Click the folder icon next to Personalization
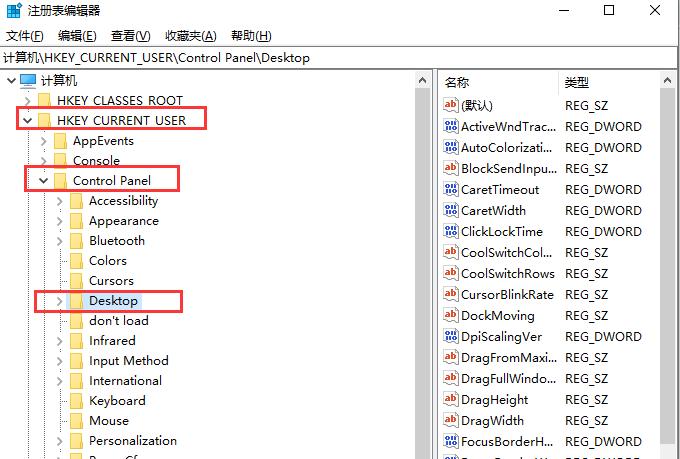The image size is (680, 459). [x=76, y=441]
